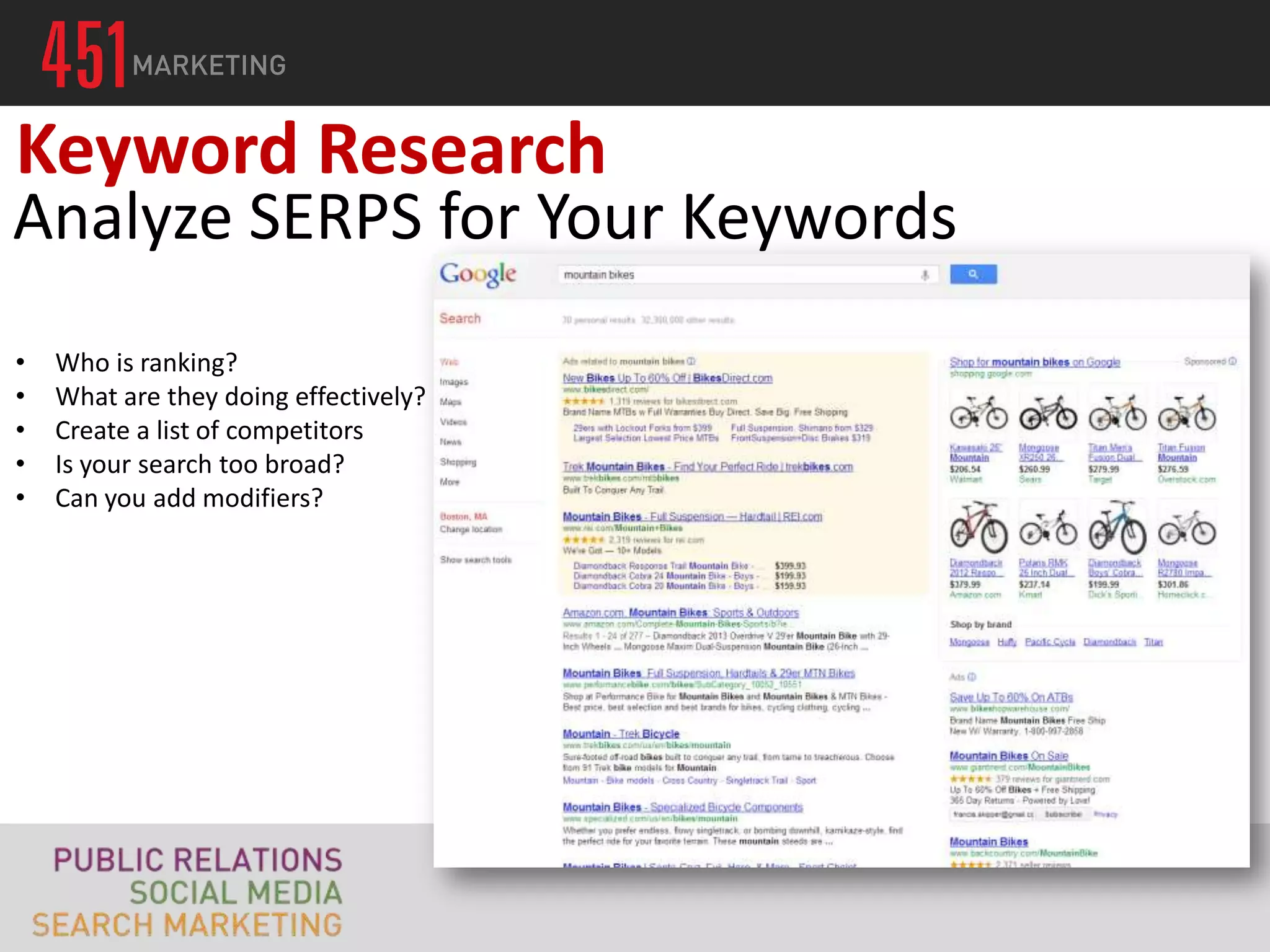Image resolution: width=1270 pixels, height=952 pixels.
Task: Open the 'Kawasaki 26" Mountain' product title link
Action: [x=975, y=452]
